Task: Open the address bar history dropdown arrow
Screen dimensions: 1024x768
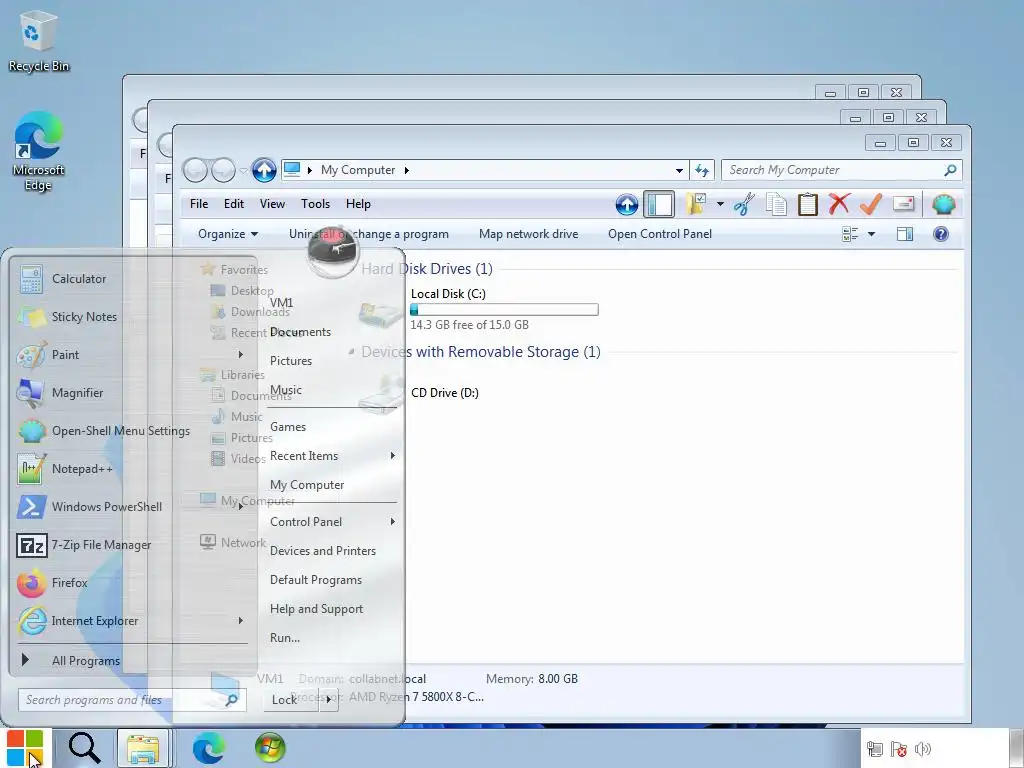Action: [x=679, y=170]
